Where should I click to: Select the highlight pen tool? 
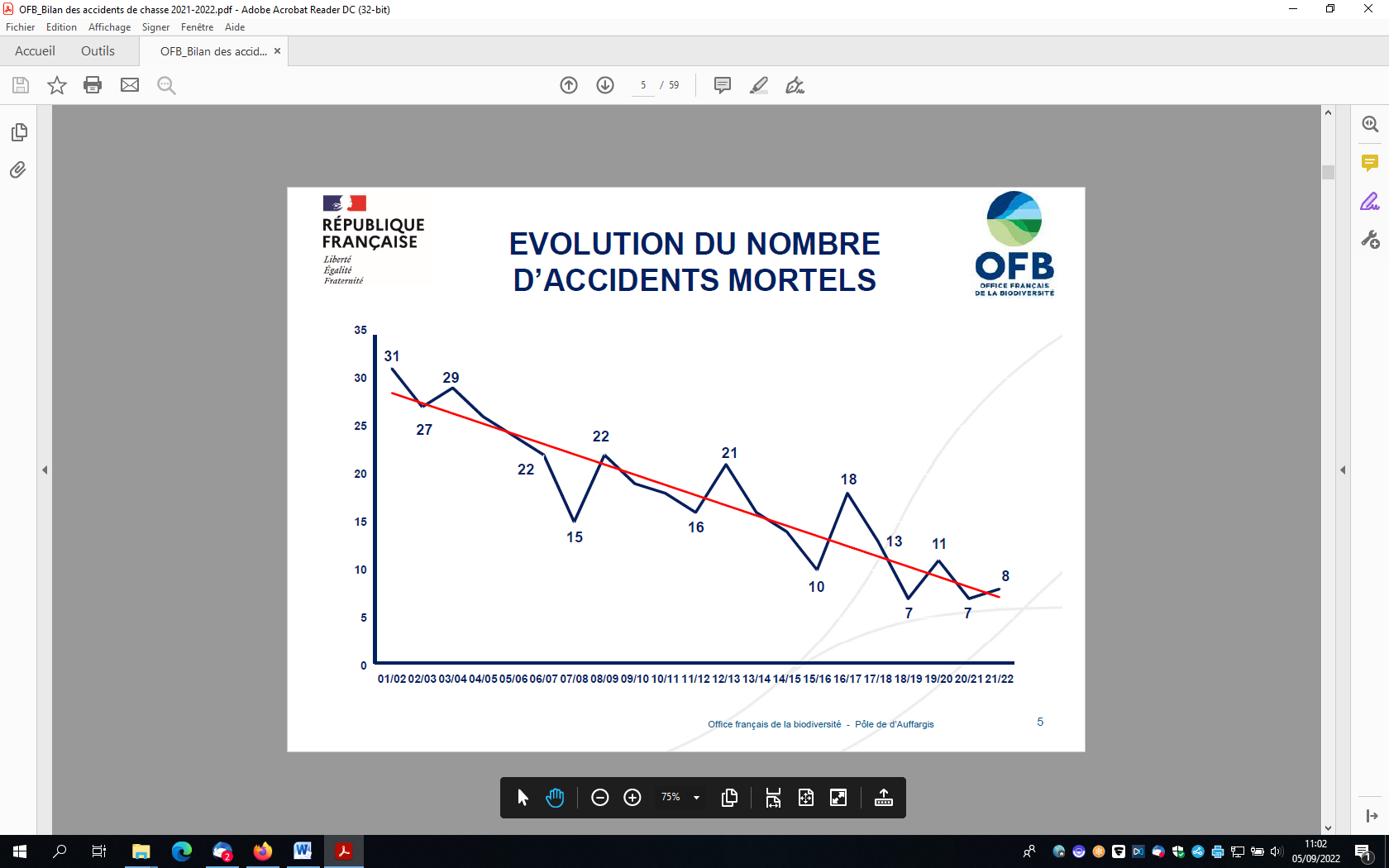pos(758,85)
